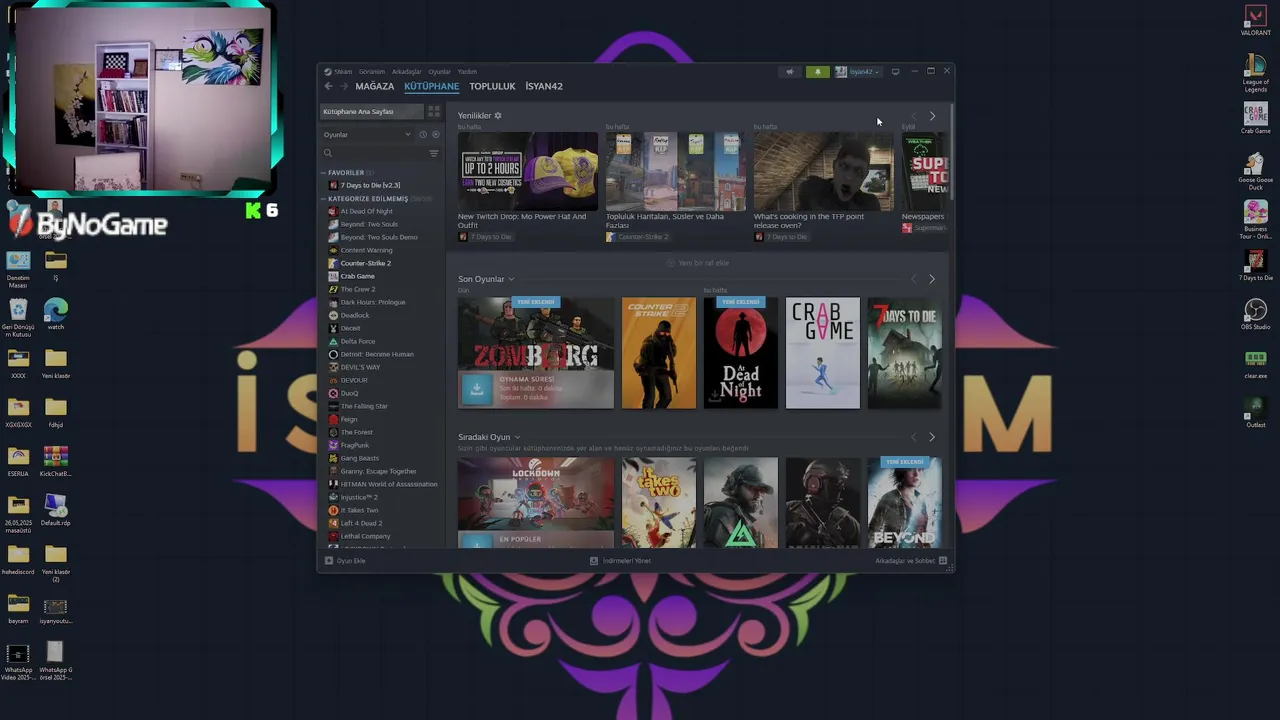Open the İSYAN42 profile tab
The height and width of the screenshot is (720, 1280).
(x=544, y=86)
